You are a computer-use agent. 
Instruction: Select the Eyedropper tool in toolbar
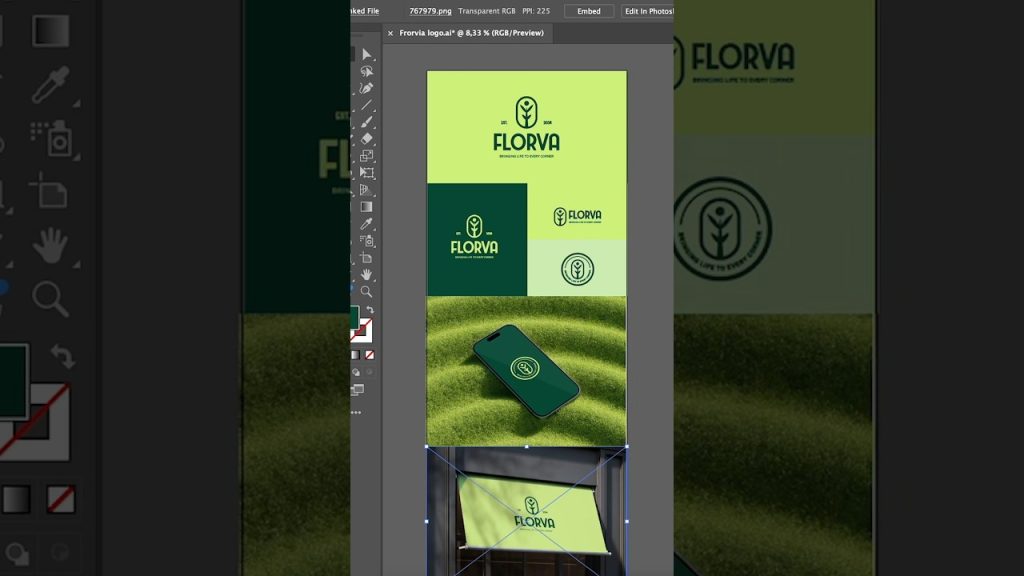click(366, 224)
